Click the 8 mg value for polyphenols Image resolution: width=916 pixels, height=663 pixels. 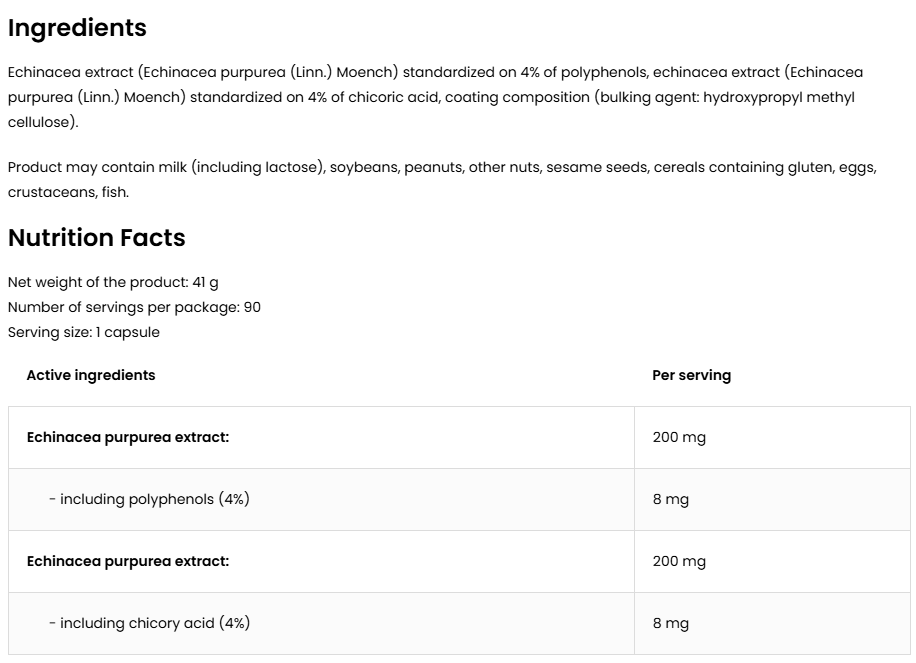671,499
